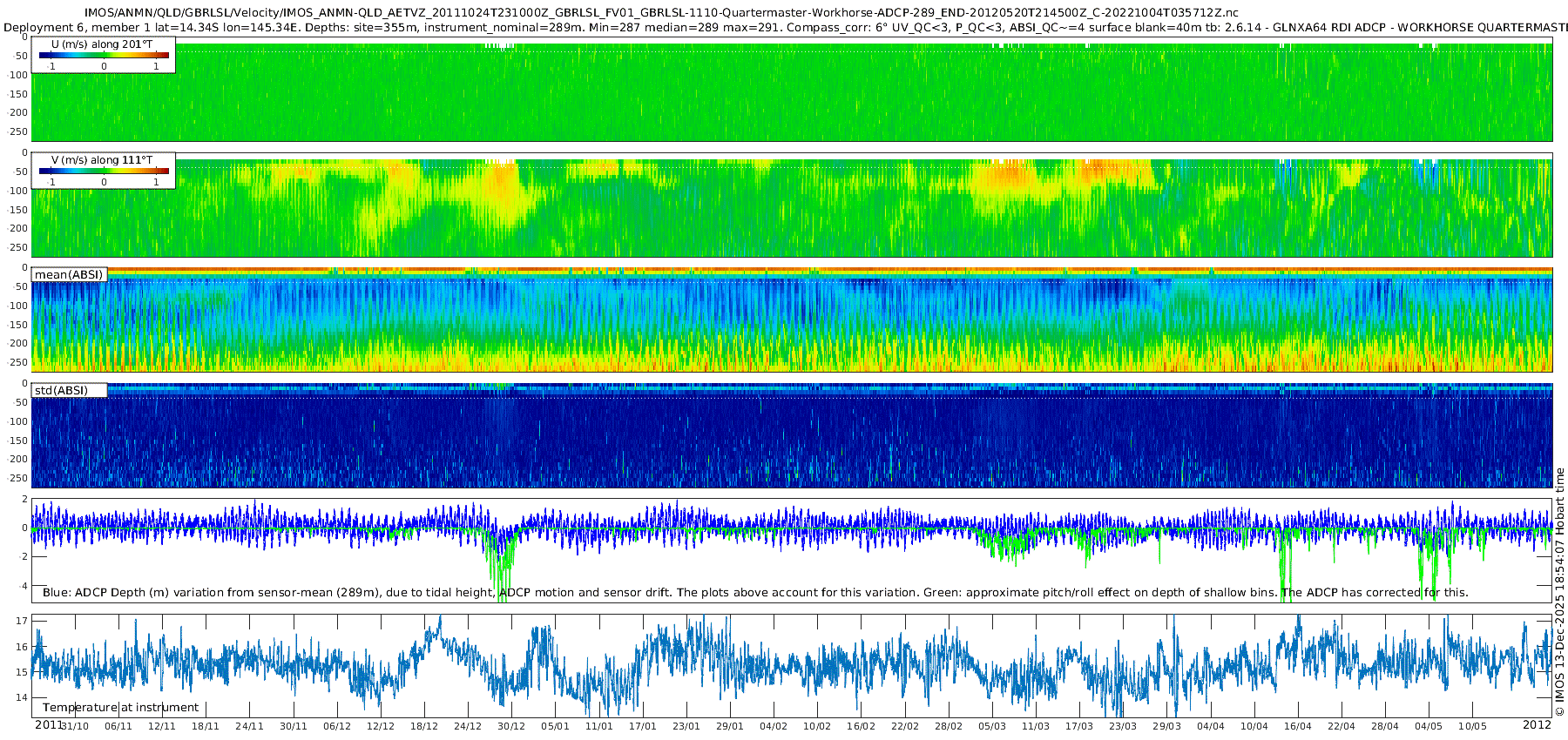Click the 2012 year label on time axis
The height and width of the screenshot is (740, 1568).
click(x=1537, y=724)
